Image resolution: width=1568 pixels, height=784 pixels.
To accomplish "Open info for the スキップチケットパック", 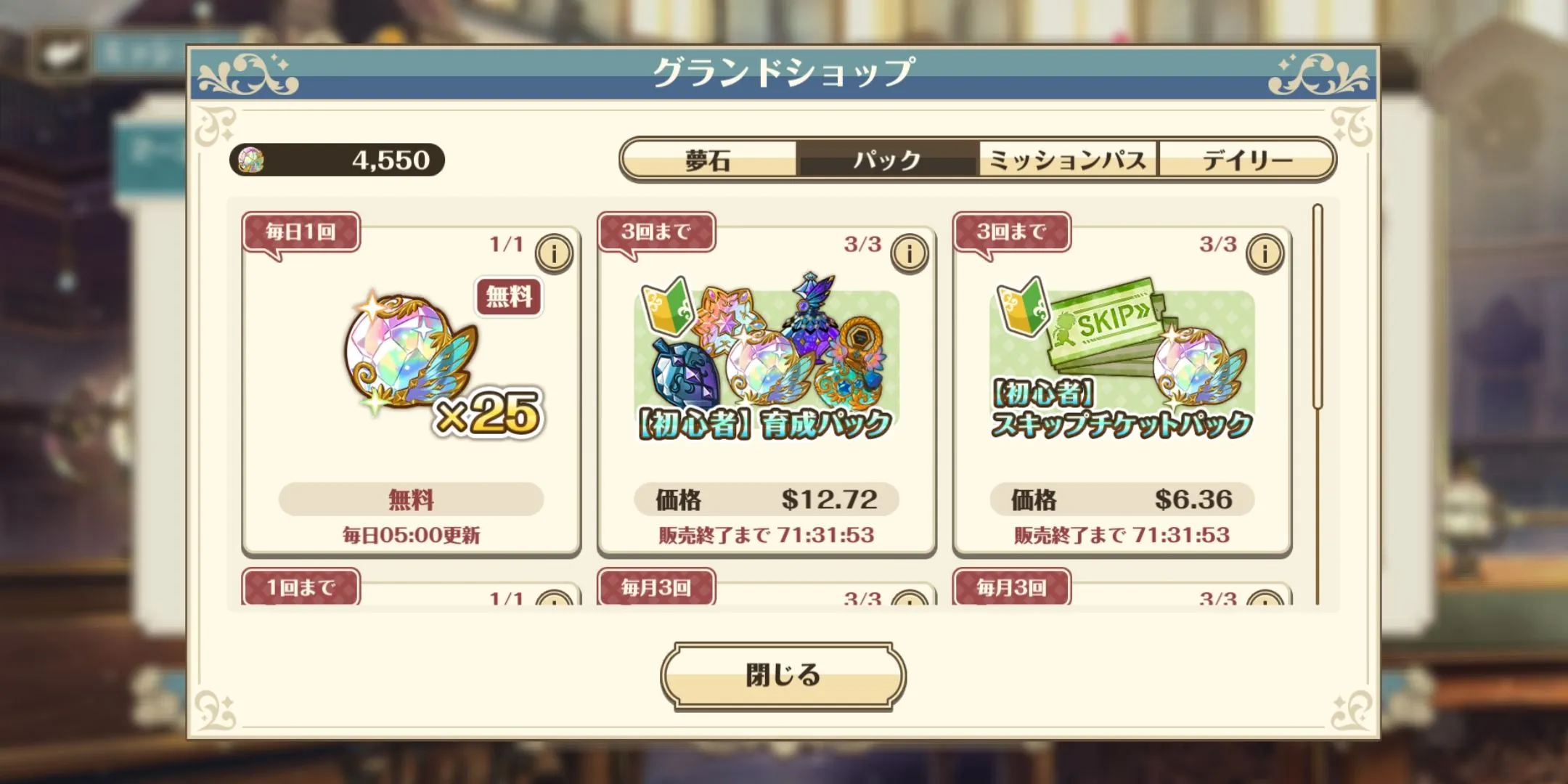I will tap(1265, 253).
